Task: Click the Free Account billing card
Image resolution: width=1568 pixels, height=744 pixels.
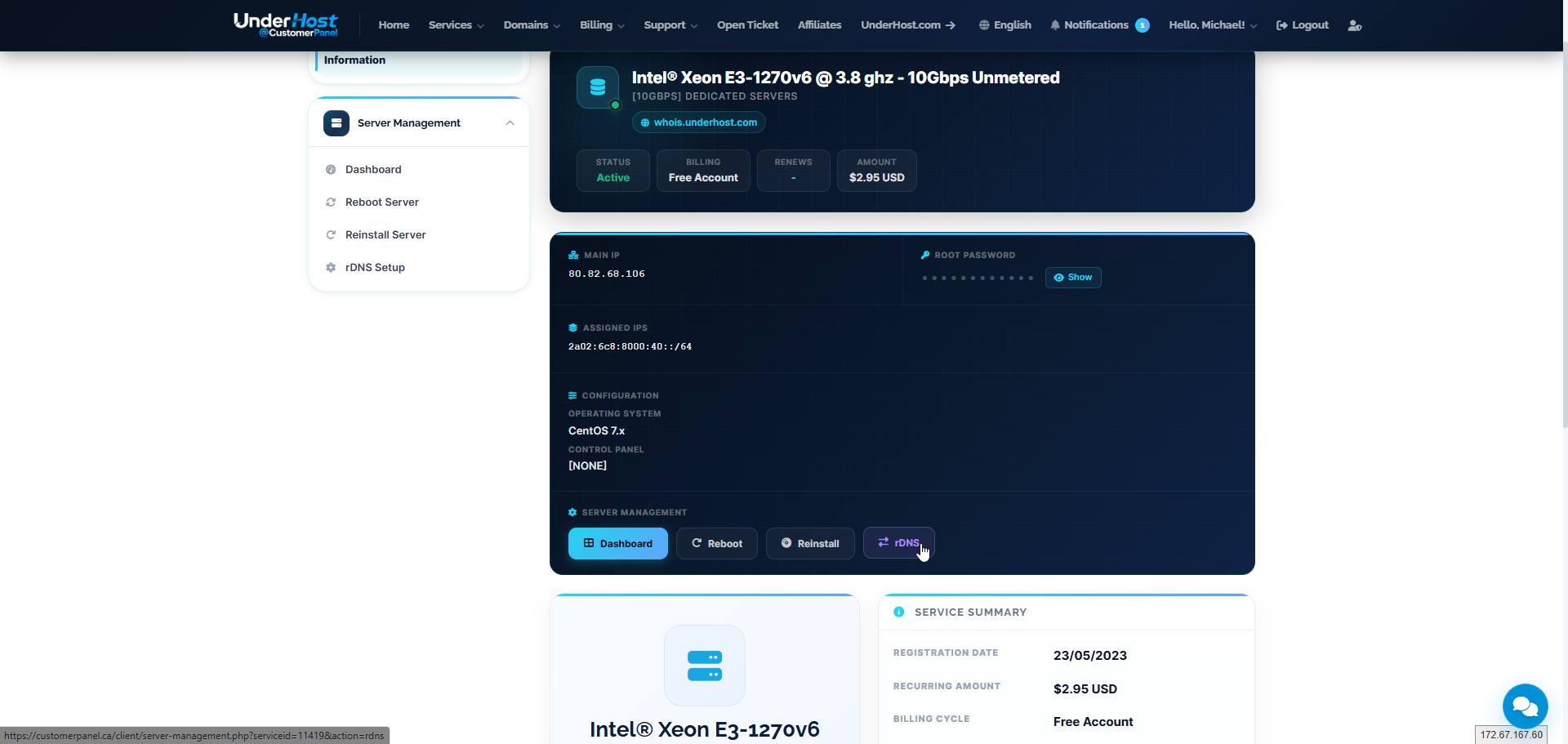Action: point(703,171)
